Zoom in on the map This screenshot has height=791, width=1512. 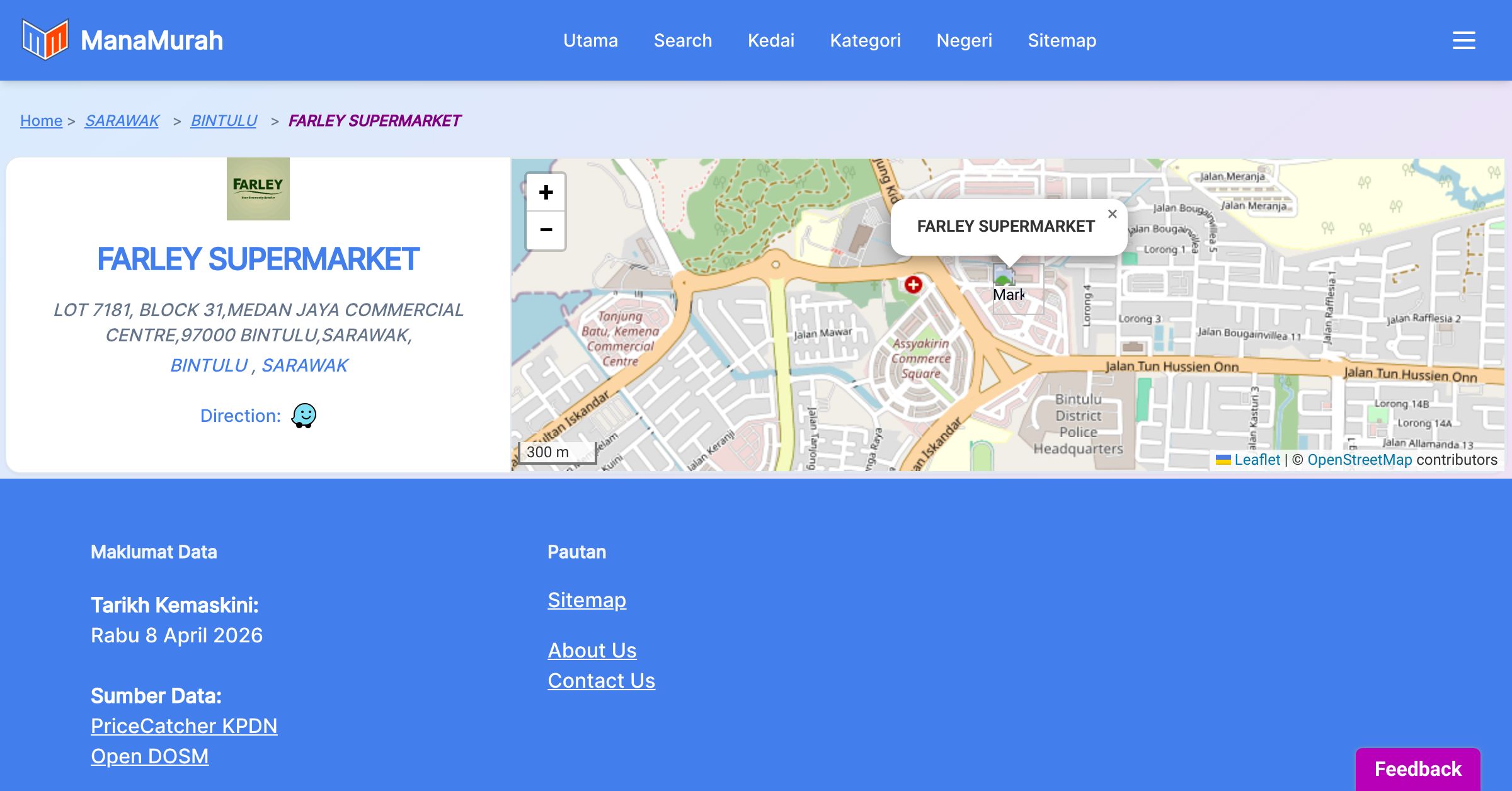[546, 193]
